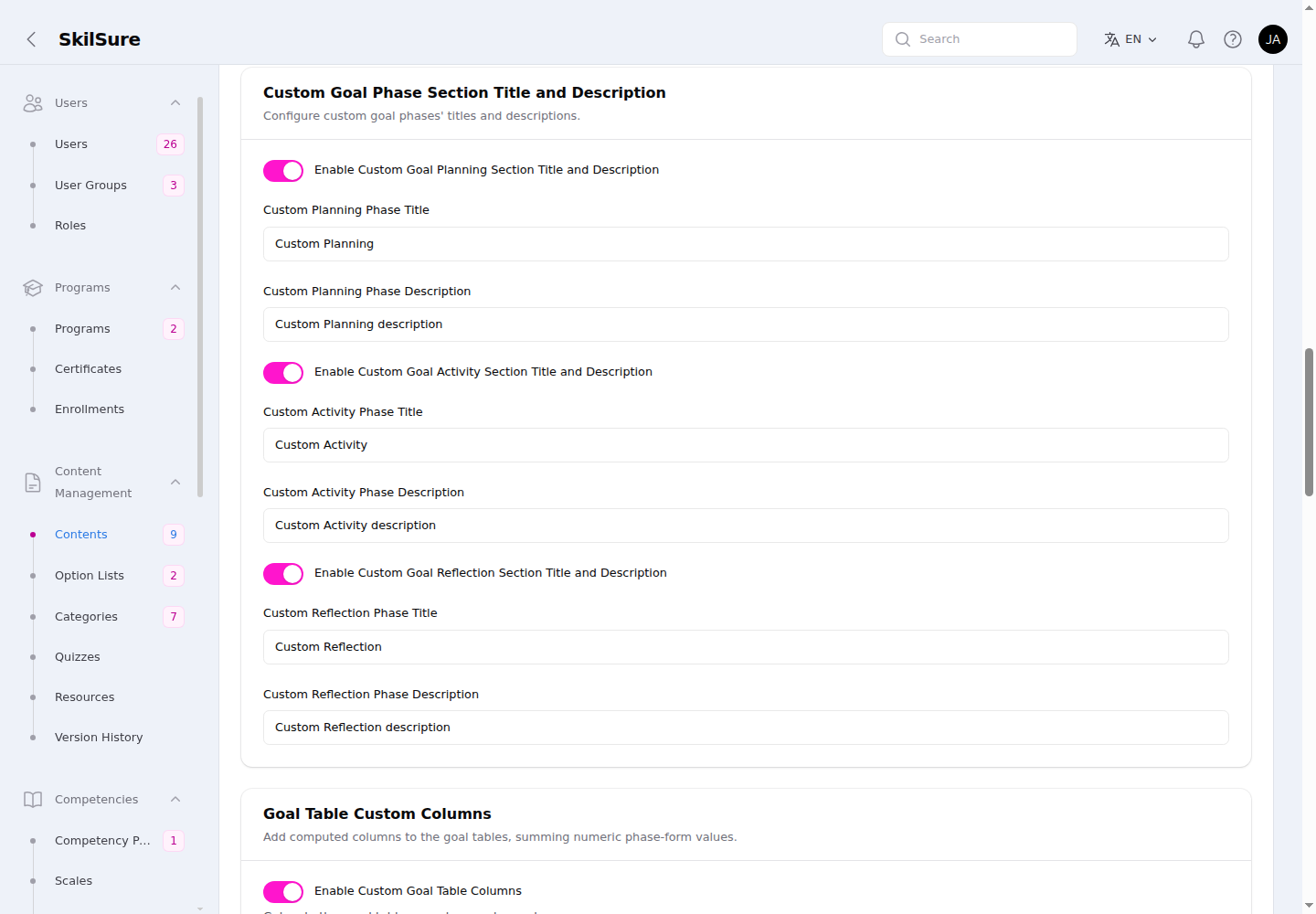1316x914 pixels.
Task: Open Scales in the sidebar
Action: click(x=73, y=881)
